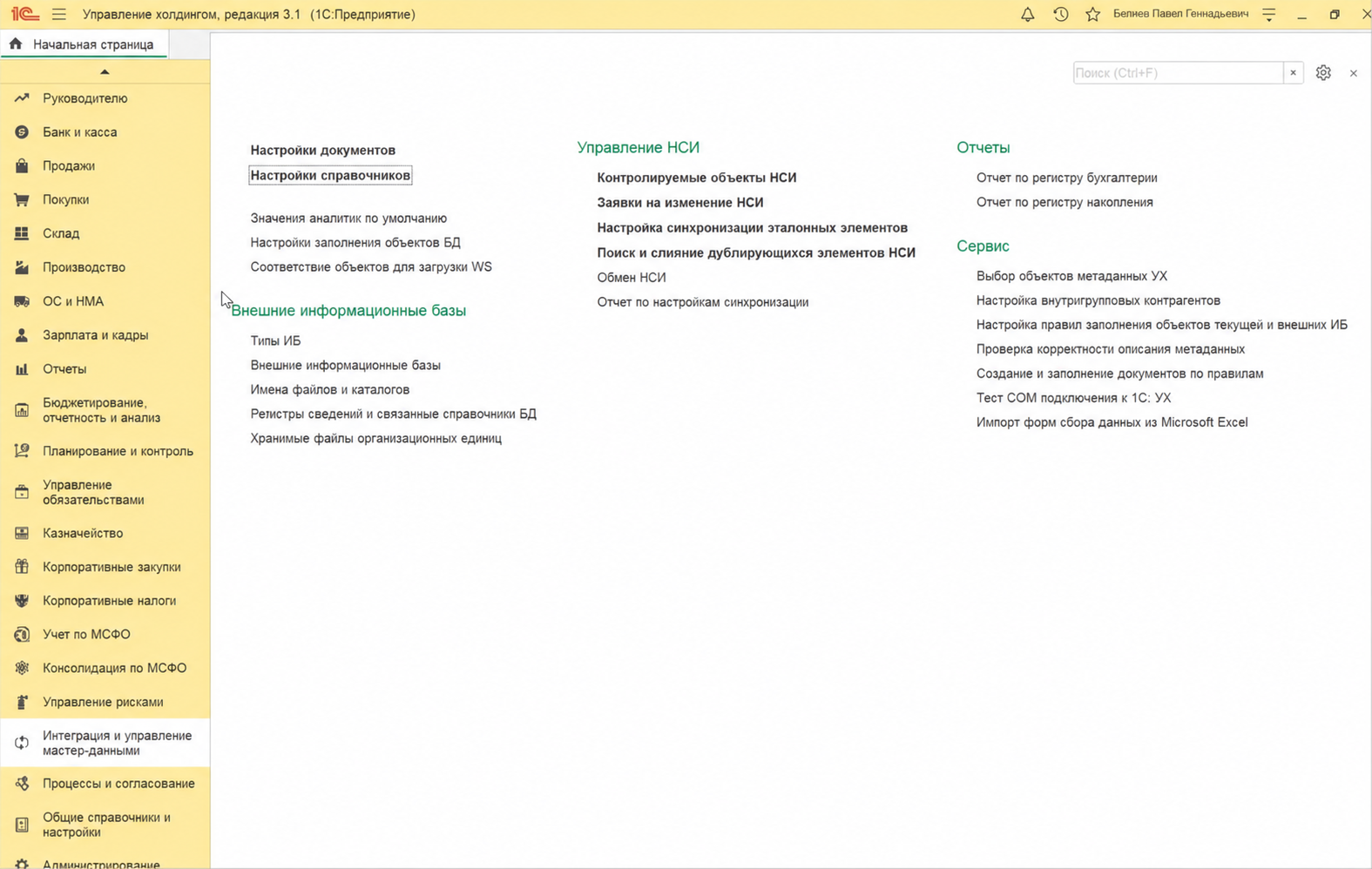
Task: Open the Банк и касса section icon
Action: pos(22,132)
